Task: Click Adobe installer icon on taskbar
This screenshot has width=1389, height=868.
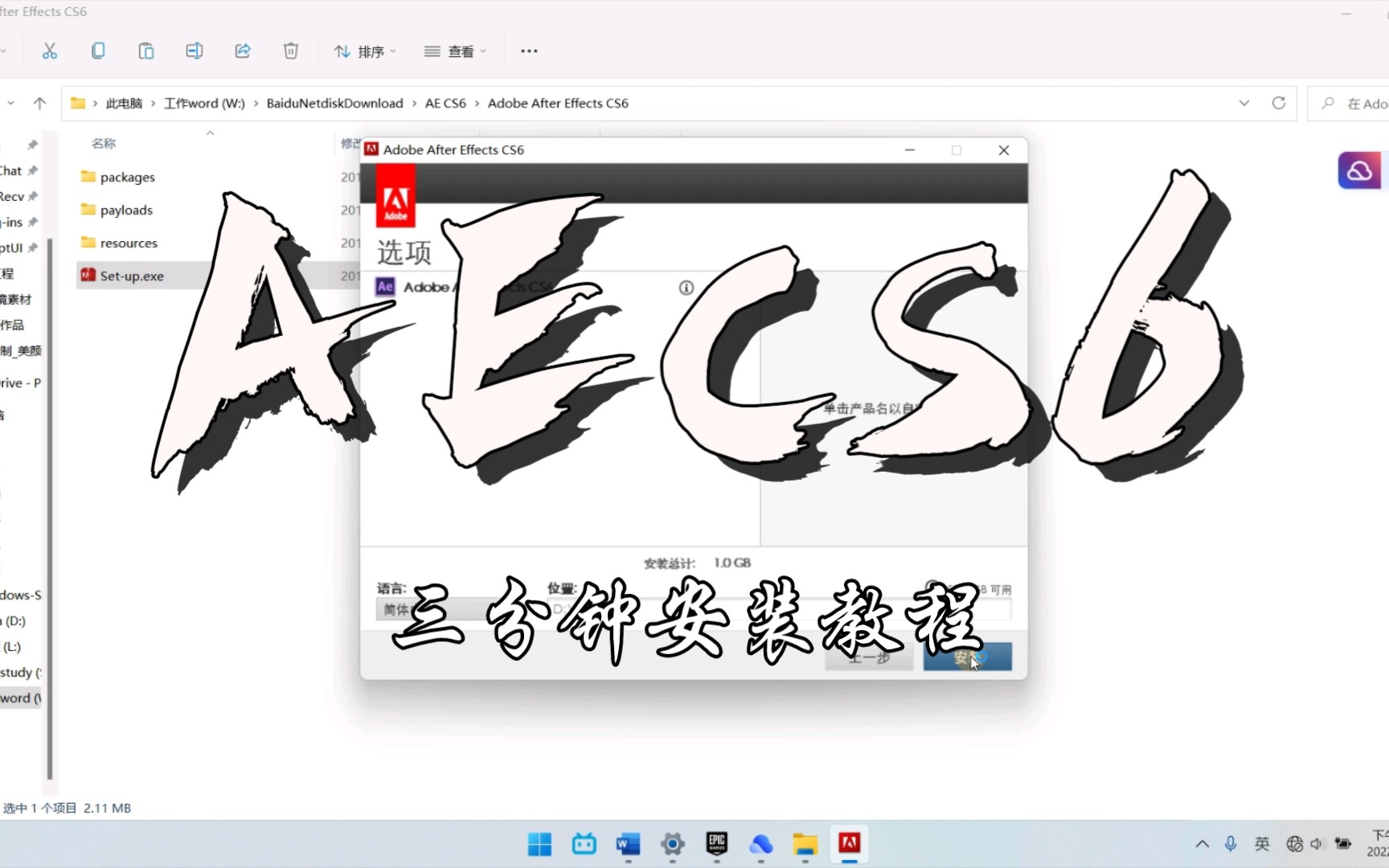Action: click(849, 844)
